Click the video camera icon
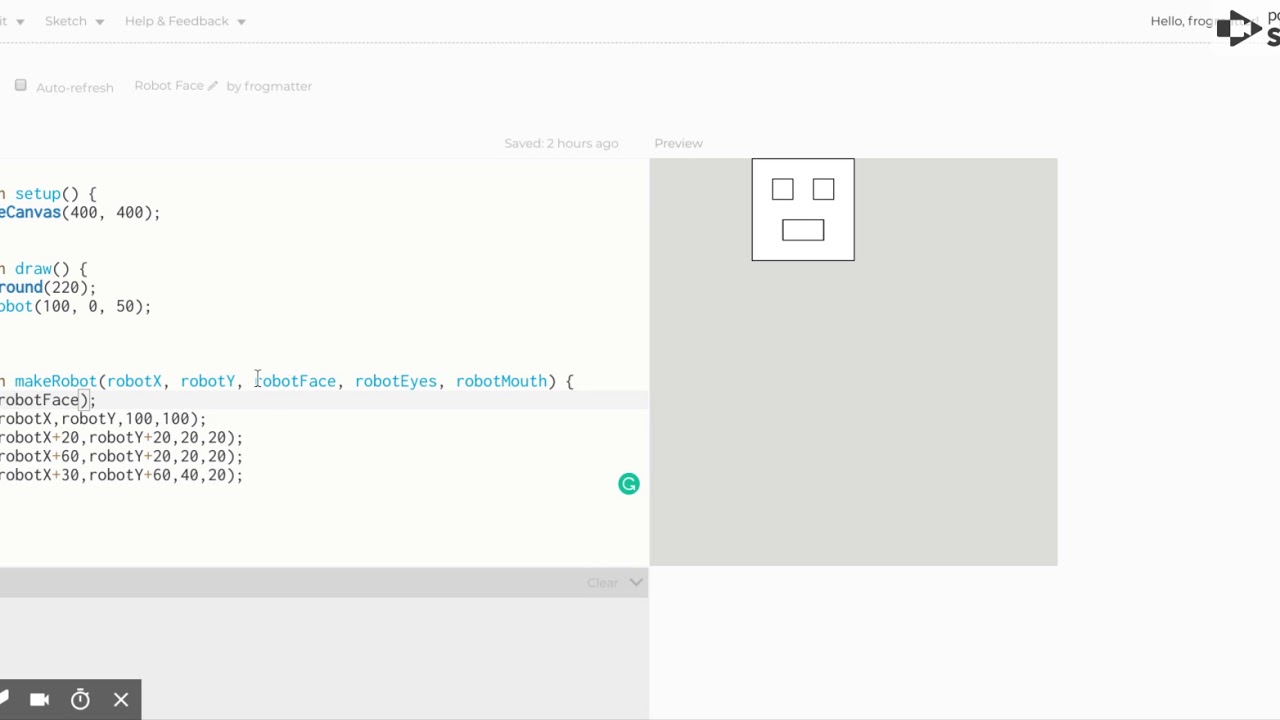This screenshot has height=720, width=1280. [40, 700]
